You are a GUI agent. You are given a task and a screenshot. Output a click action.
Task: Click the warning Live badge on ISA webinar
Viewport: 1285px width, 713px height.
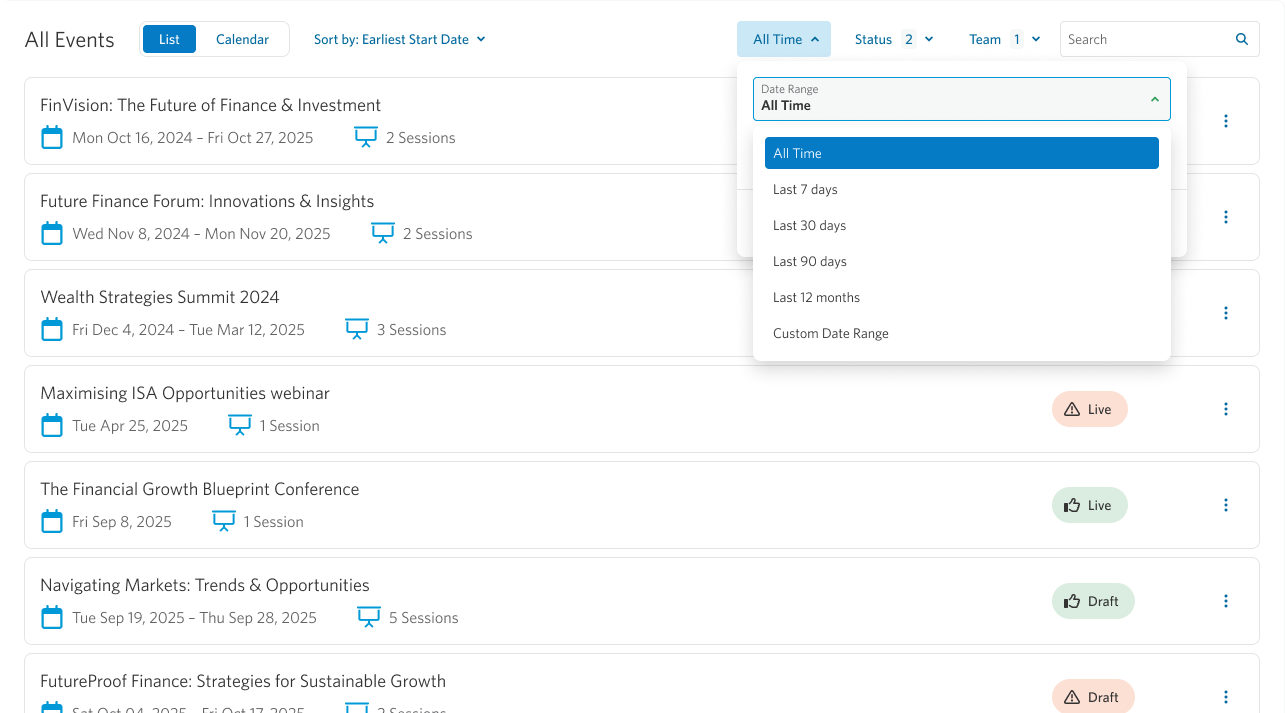pos(1089,409)
